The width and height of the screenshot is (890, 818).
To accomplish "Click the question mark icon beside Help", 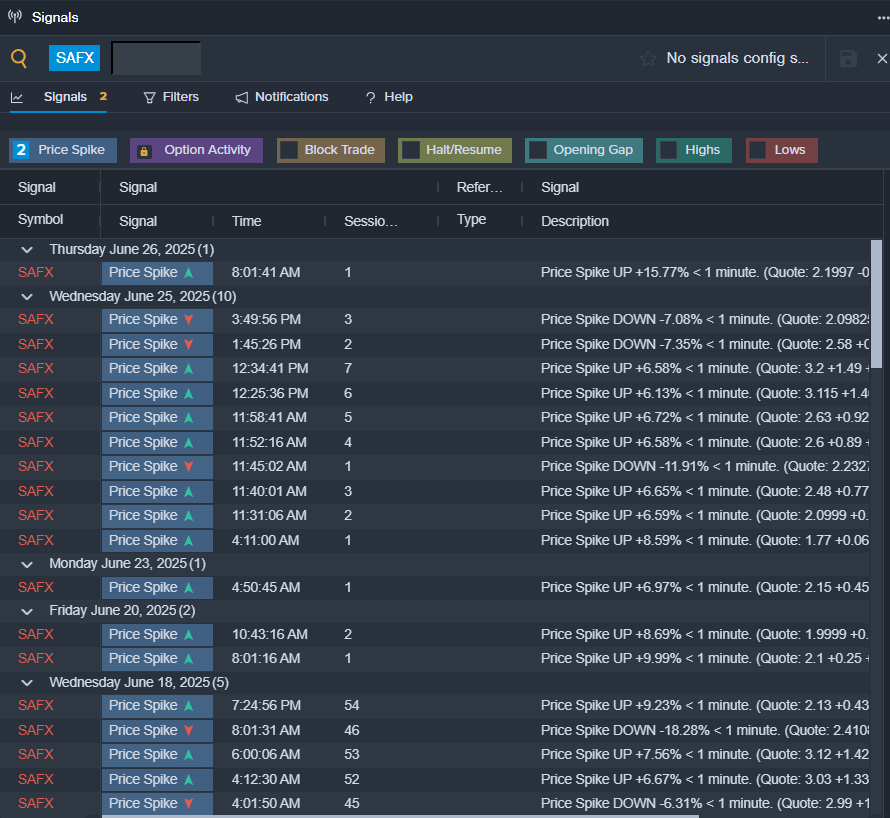I will pyautogui.click(x=371, y=98).
